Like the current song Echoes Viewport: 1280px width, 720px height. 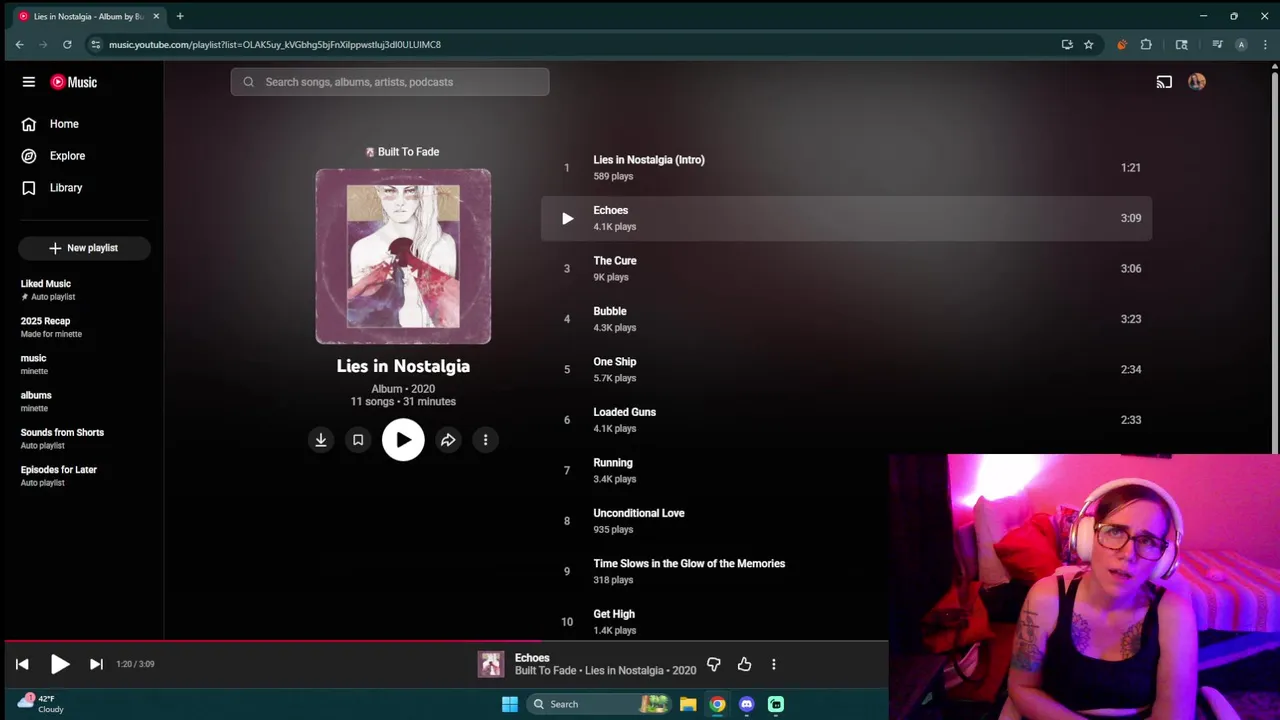[x=744, y=664]
